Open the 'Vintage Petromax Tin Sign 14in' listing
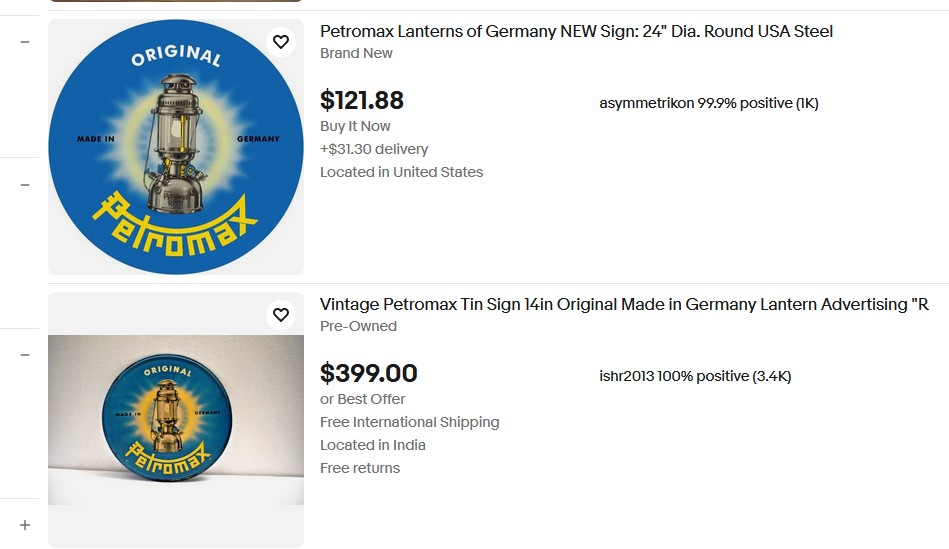This screenshot has height=549, width=949. tap(624, 304)
